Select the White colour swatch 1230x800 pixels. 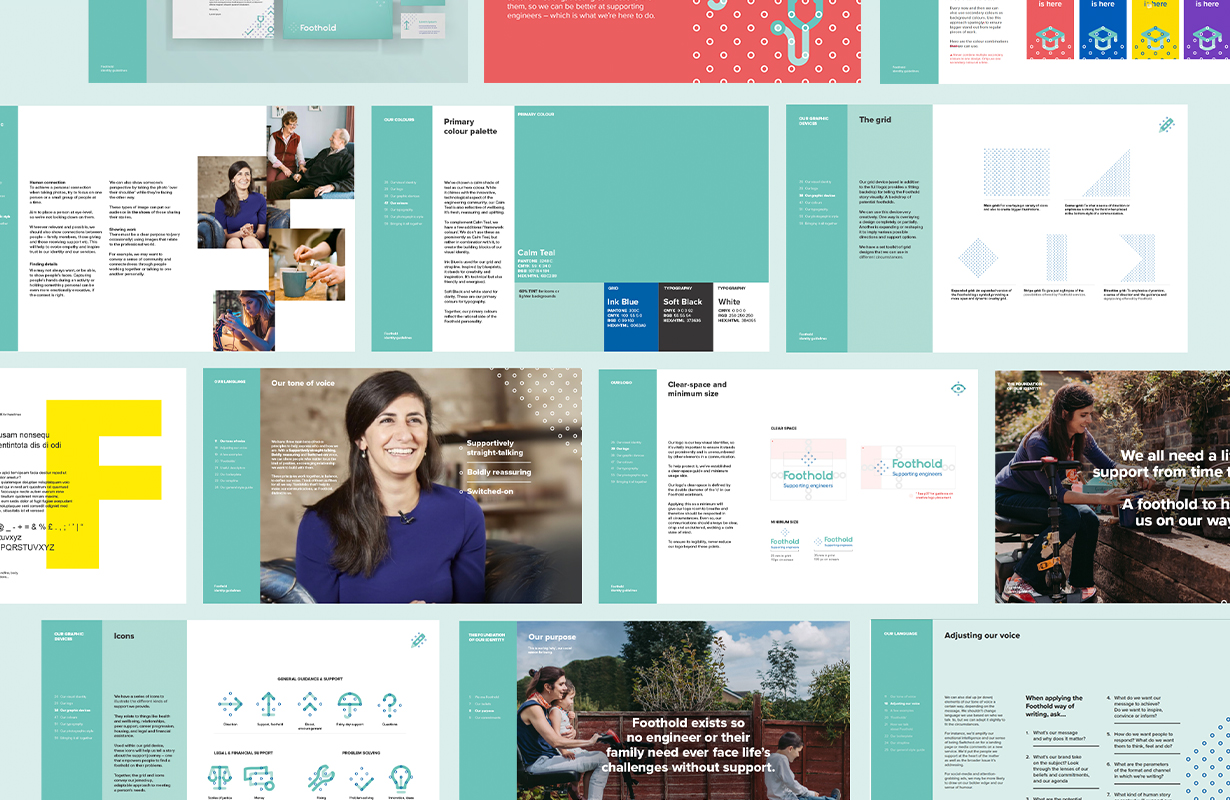point(741,317)
